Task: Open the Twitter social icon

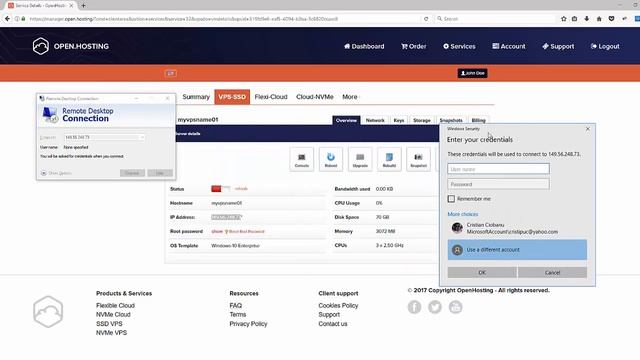Action: click(x=435, y=307)
